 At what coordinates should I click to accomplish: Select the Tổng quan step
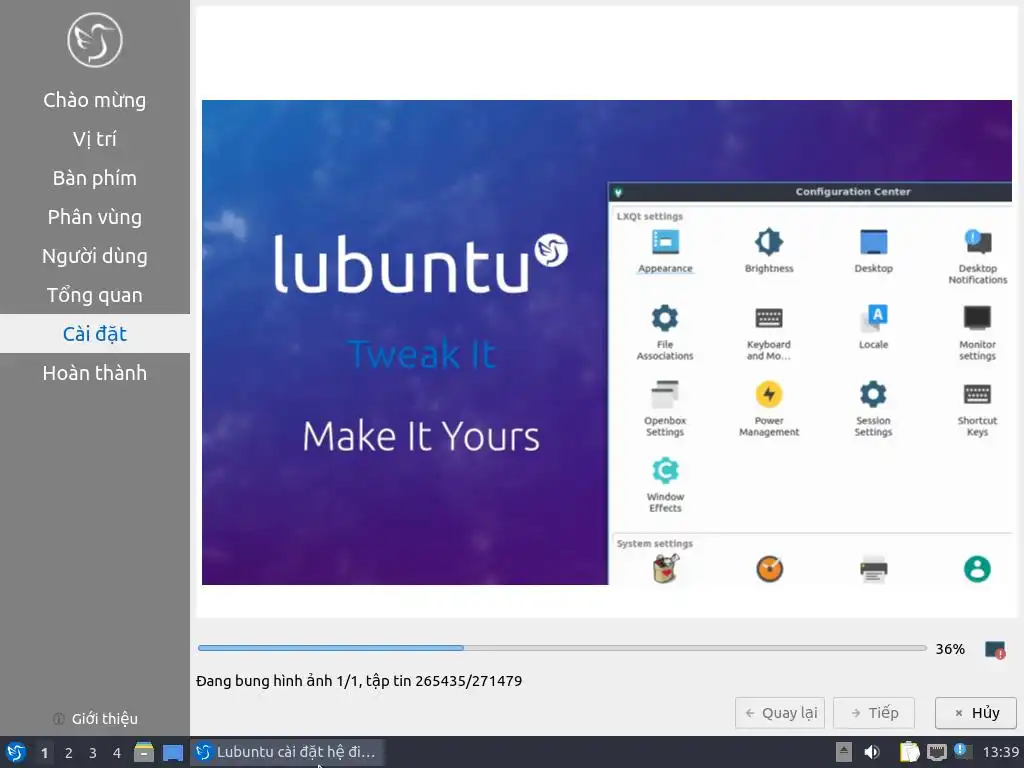click(95, 295)
